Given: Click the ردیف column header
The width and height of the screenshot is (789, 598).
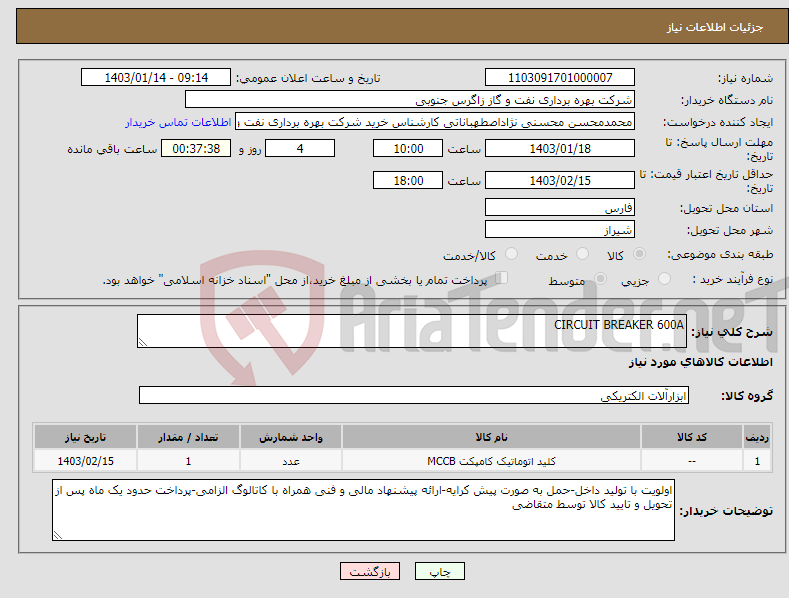Looking at the screenshot, I should point(757,437).
